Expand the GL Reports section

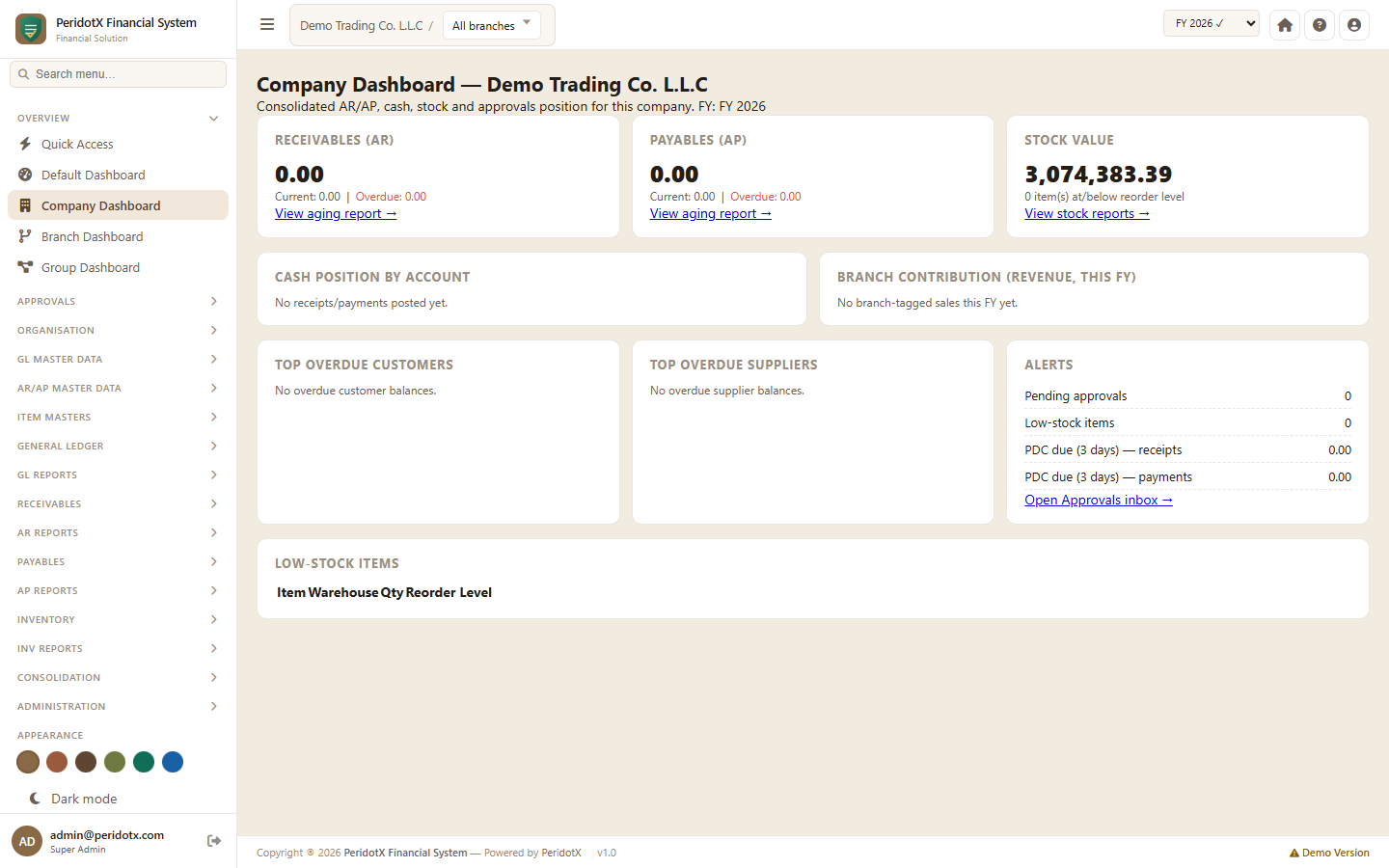(118, 475)
